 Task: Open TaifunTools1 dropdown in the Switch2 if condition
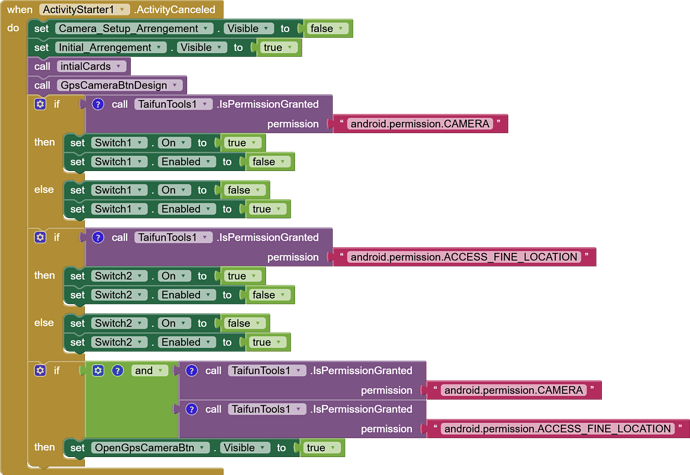[173, 237]
